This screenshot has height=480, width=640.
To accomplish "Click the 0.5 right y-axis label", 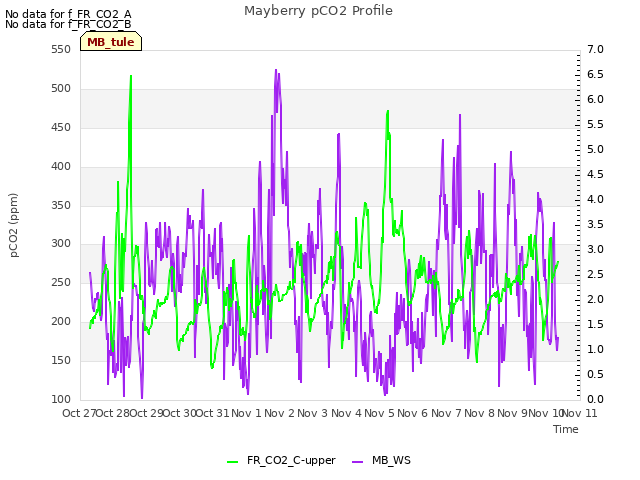I will tap(595, 374).
